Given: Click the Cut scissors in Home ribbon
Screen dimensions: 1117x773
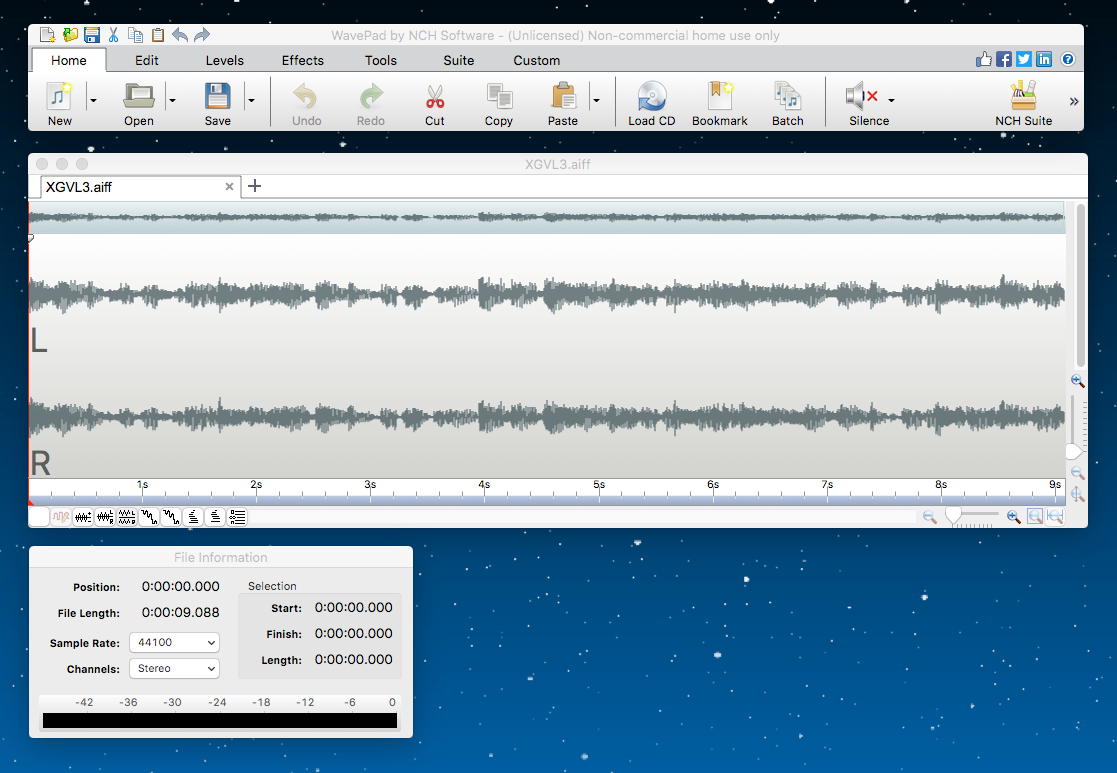Looking at the screenshot, I should pos(434,98).
